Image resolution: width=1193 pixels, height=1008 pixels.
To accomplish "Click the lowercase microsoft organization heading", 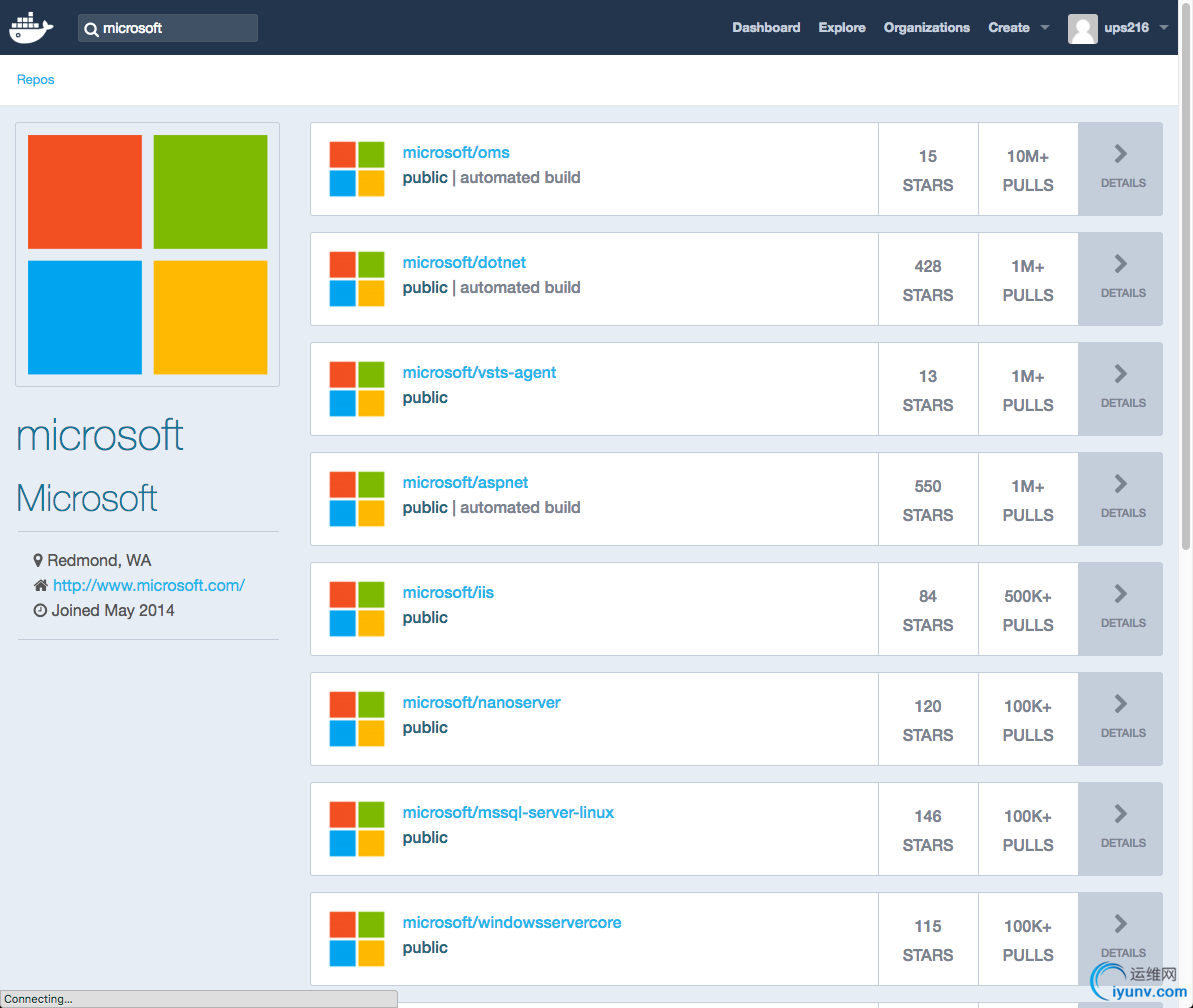I will tap(100, 435).
